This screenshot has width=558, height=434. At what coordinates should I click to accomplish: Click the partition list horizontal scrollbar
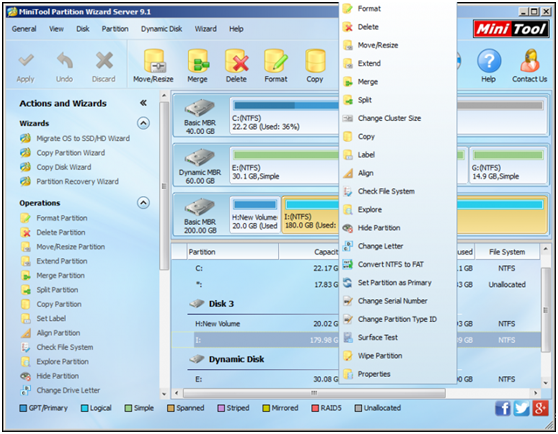point(314,393)
